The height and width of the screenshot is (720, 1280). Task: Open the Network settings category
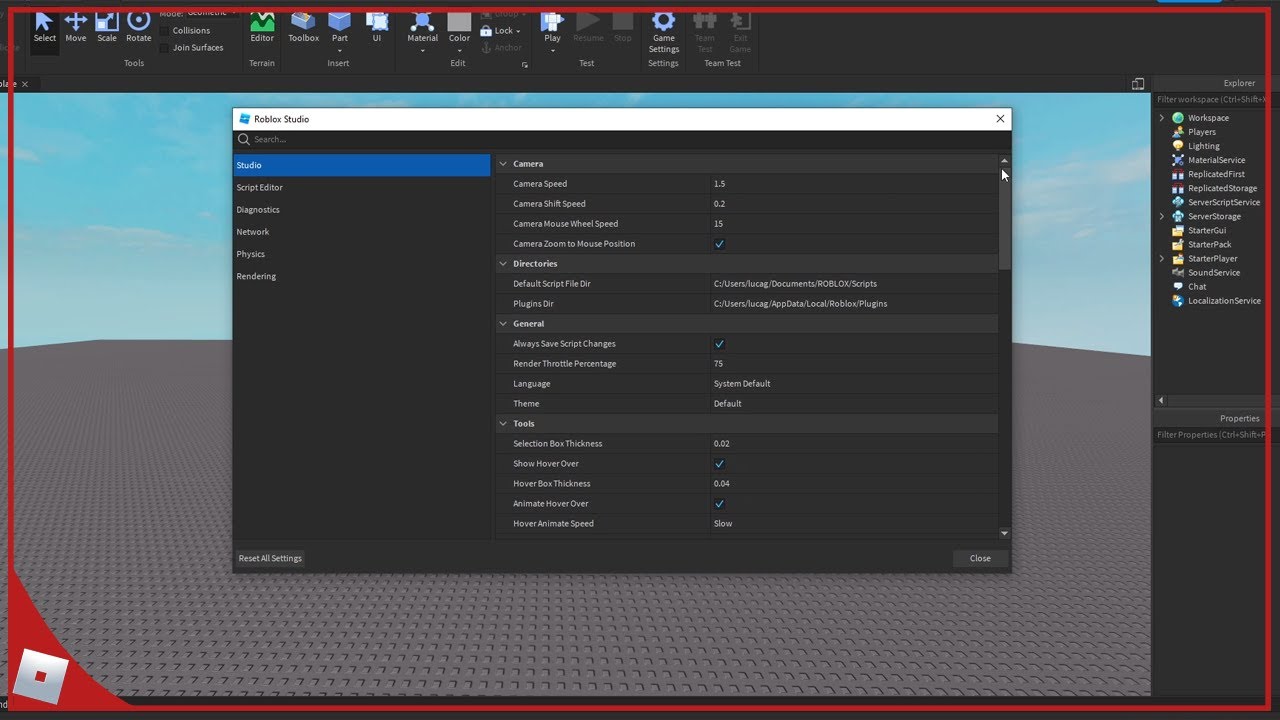[362, 232]
